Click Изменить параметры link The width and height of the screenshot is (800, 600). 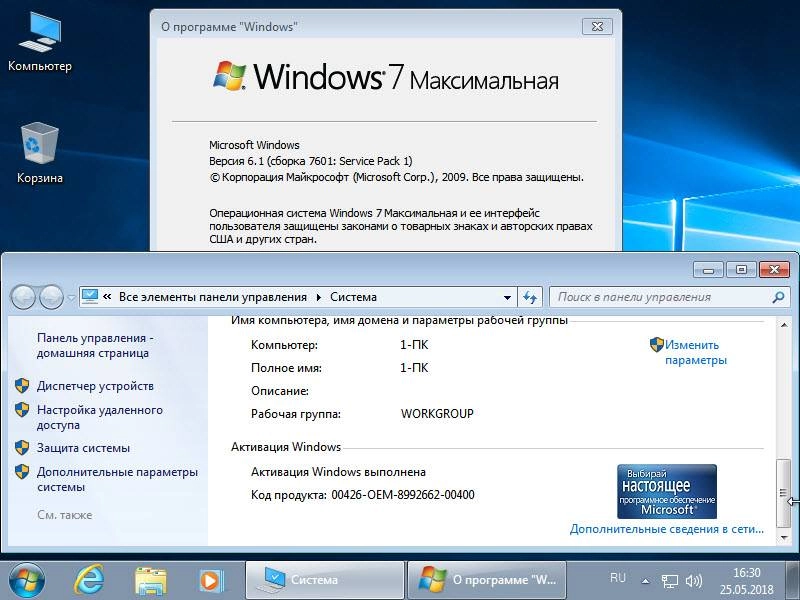tap(696, 353)
